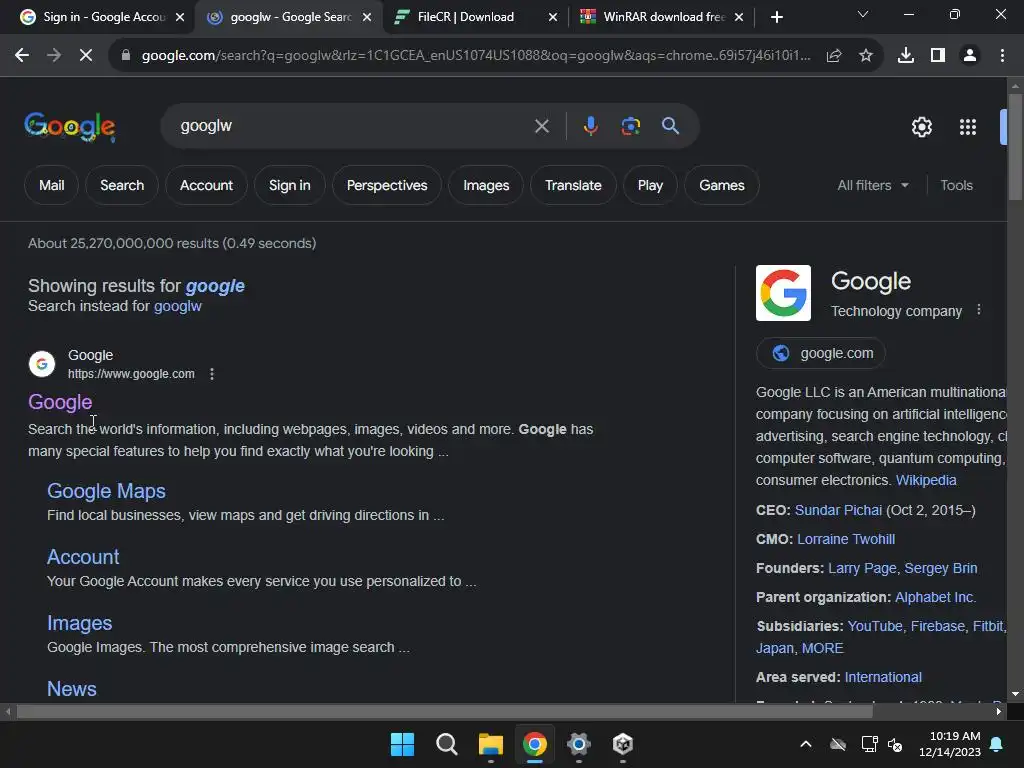Open Alphabet Inc. link
The height and width of the screenshot is (768, 1024).
click(x=935, y=597)
